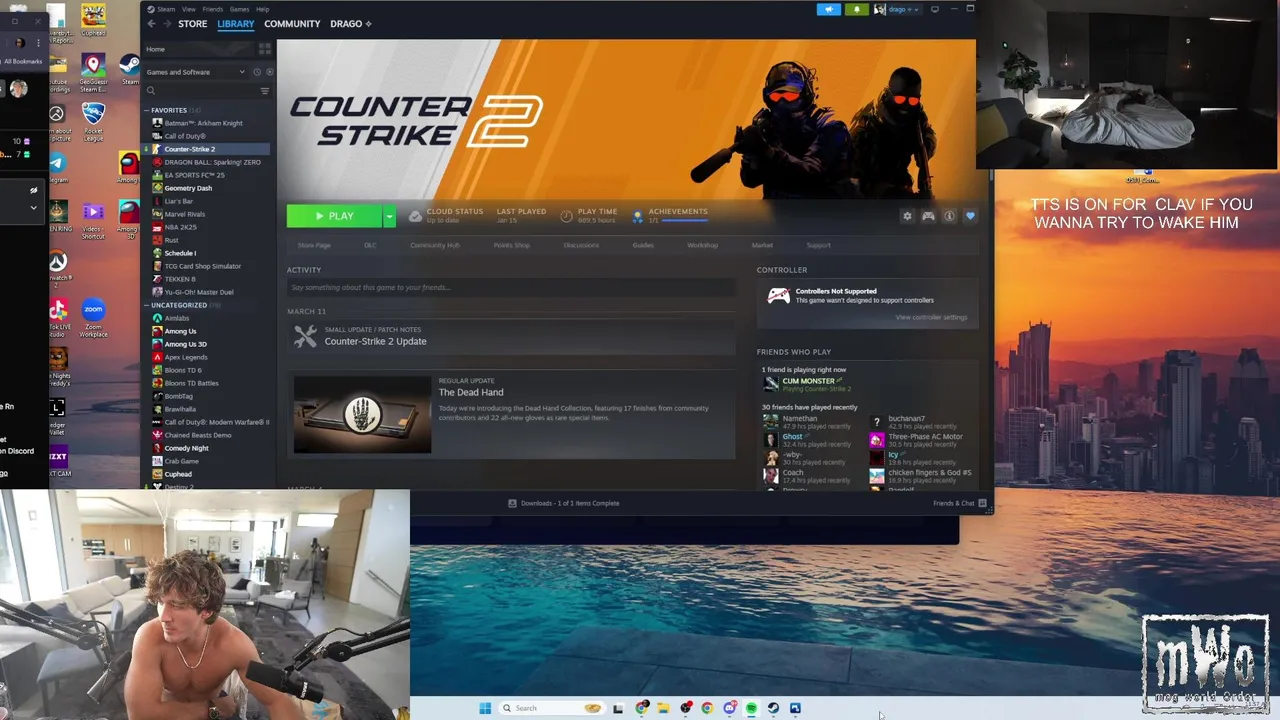The height and width of the screenshot is (720, 1280).
Task: Open advanced filter options in library search
Action: coord(265,91)
